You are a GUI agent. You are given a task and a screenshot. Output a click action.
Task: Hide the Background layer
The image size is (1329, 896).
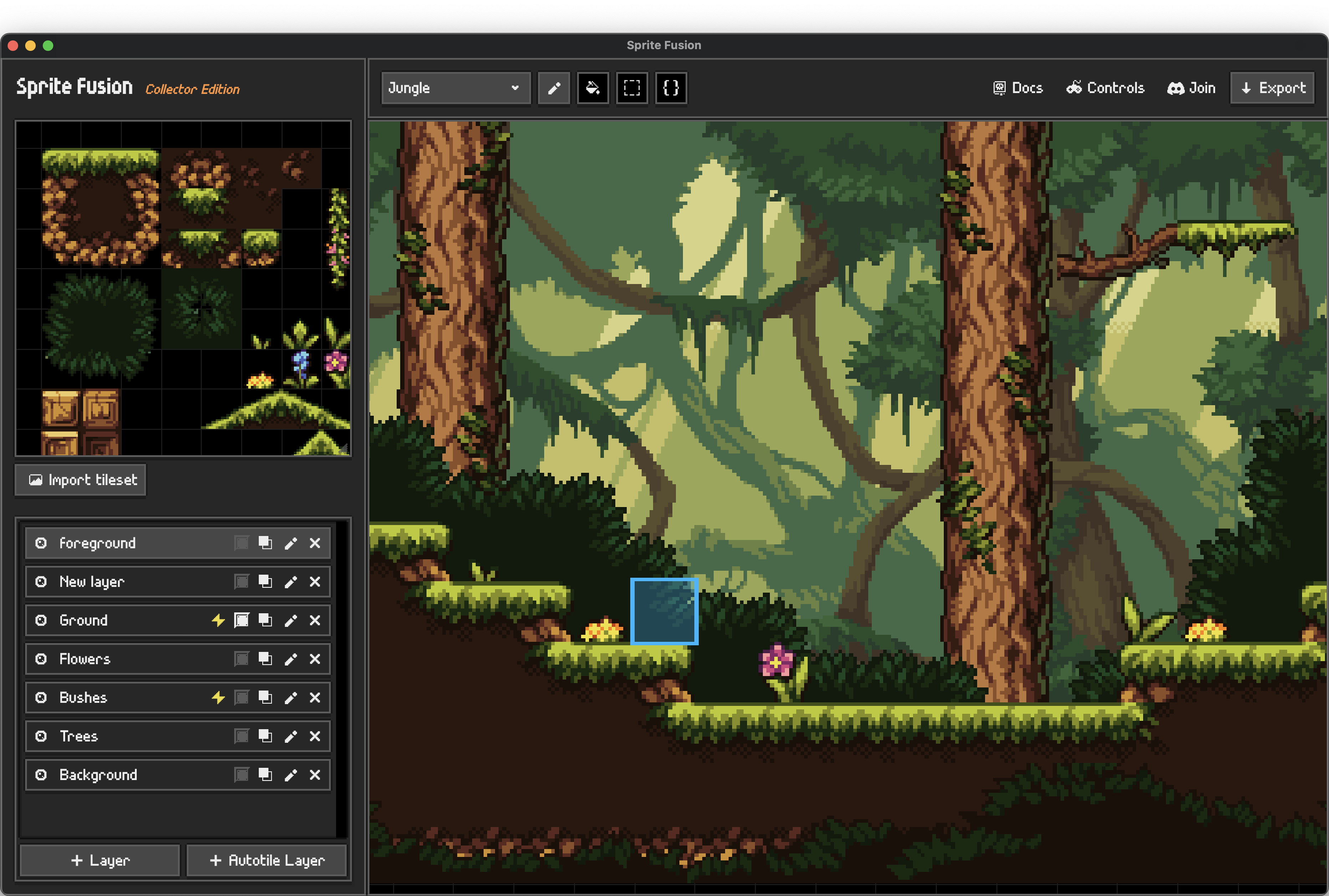click(x=41, y=775)
